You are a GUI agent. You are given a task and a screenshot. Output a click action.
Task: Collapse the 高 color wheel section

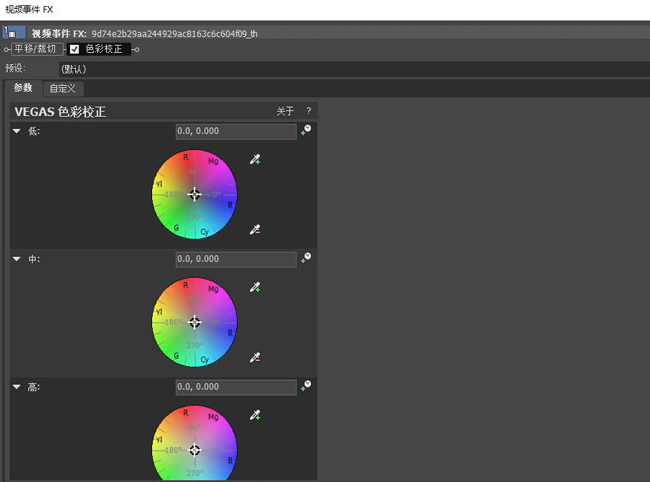(x=17, y=387)
